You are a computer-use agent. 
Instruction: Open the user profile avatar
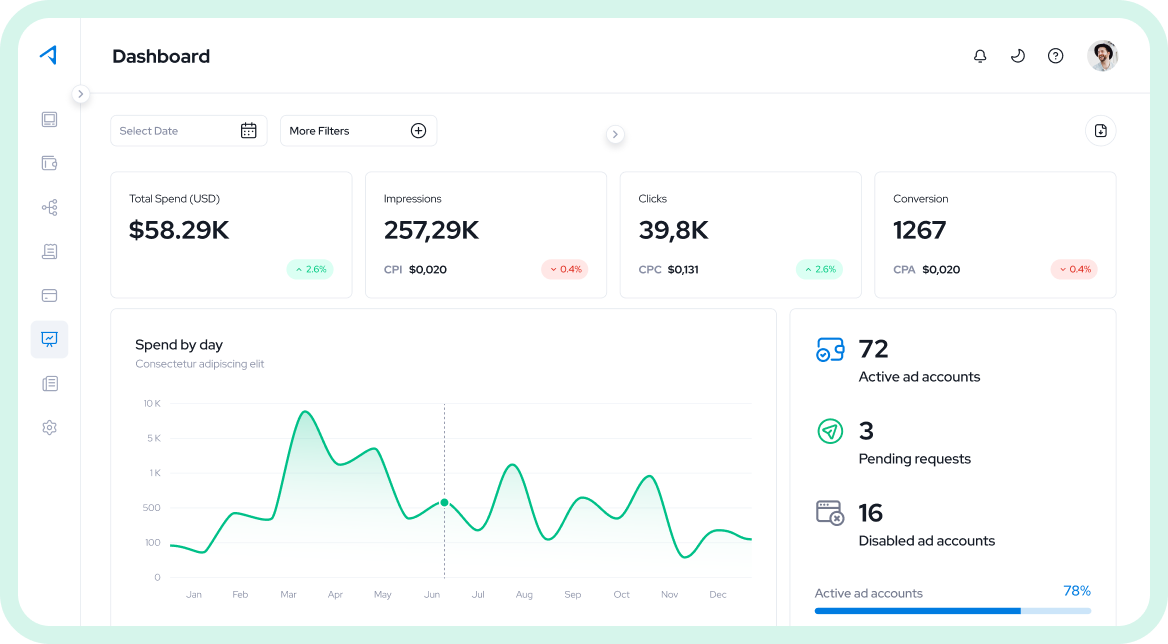[x=1102, y=56]
